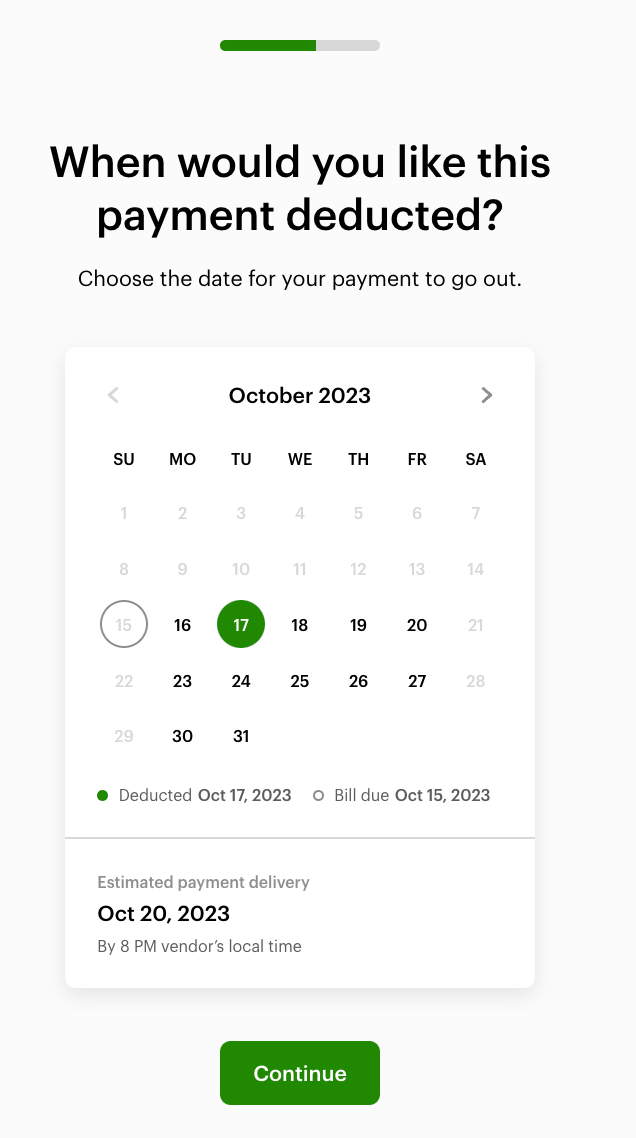Choose October 30 for the deduction

click(182, 736)
